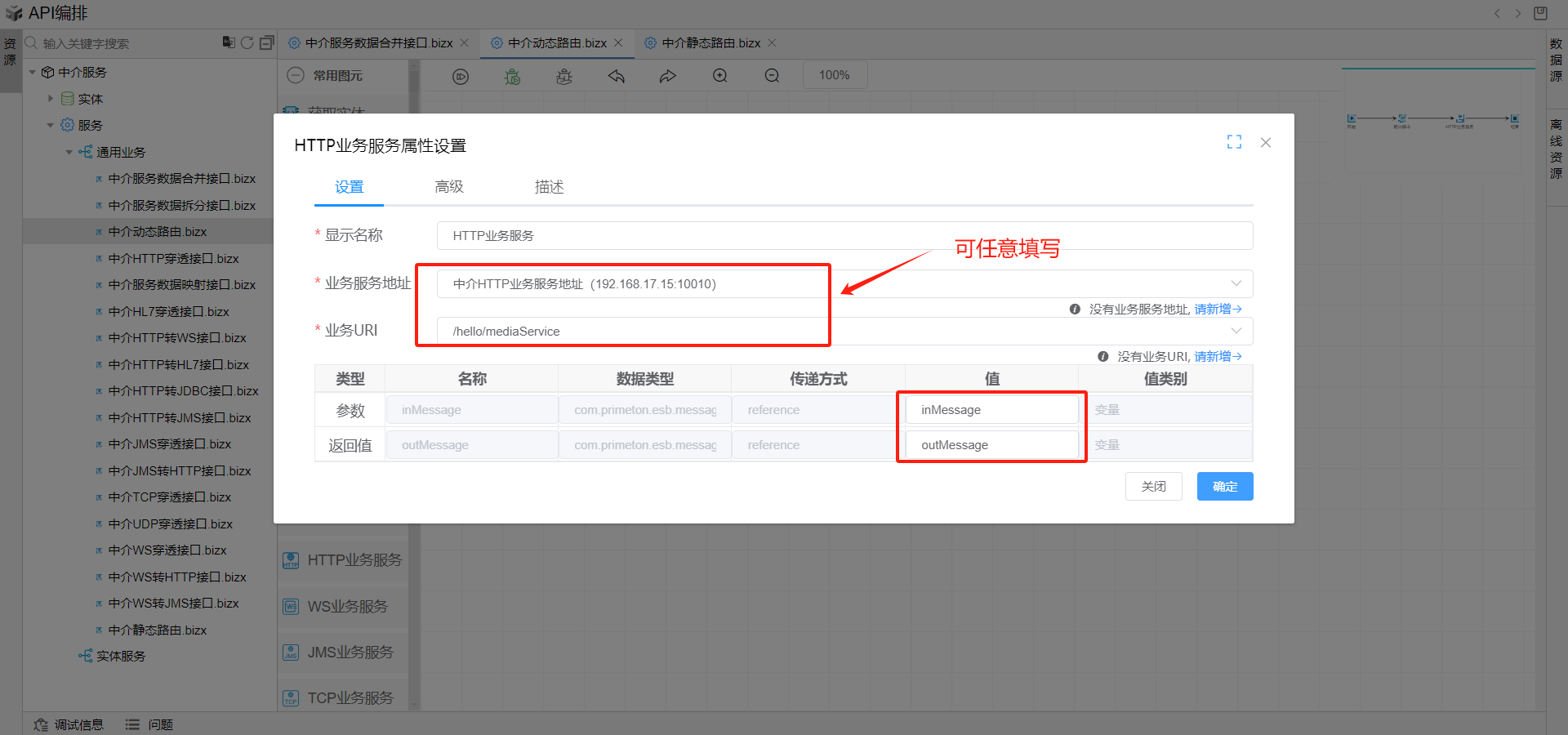Expand the 实体 tree node
The width and height of the screenshot is (1568, 735).
click(51, 99)
